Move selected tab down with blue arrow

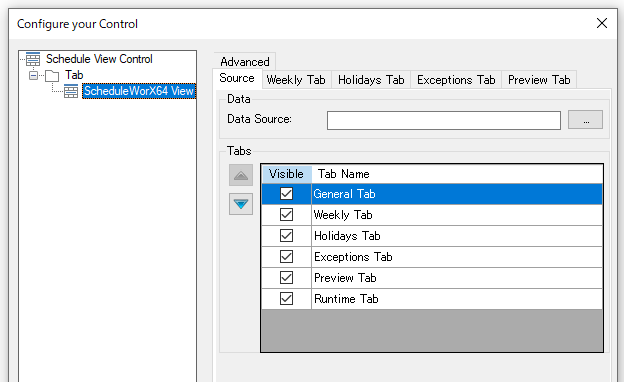(x=241, y=204)
